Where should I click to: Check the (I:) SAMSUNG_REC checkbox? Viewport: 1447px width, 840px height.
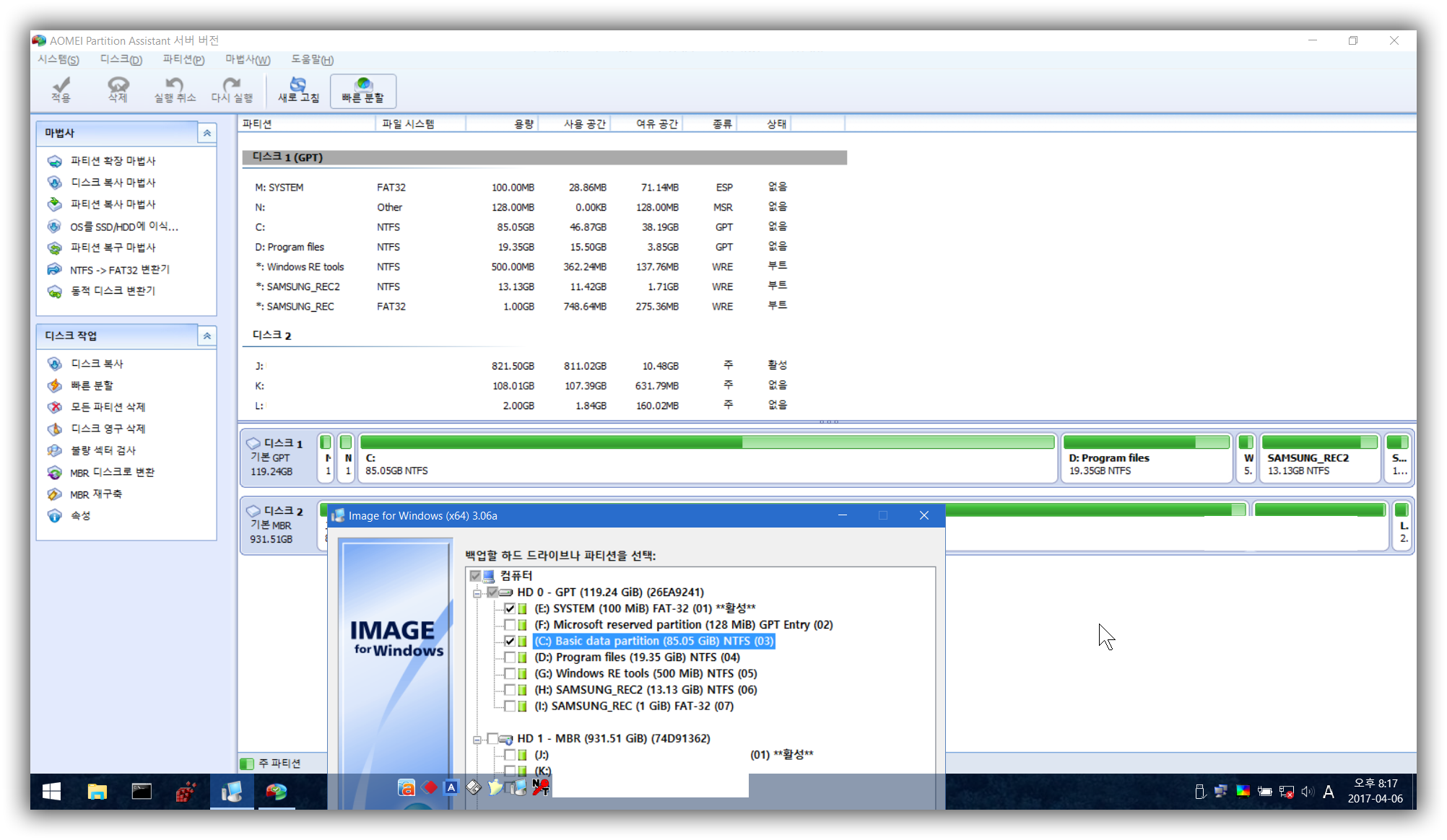[x=510, y=706]
